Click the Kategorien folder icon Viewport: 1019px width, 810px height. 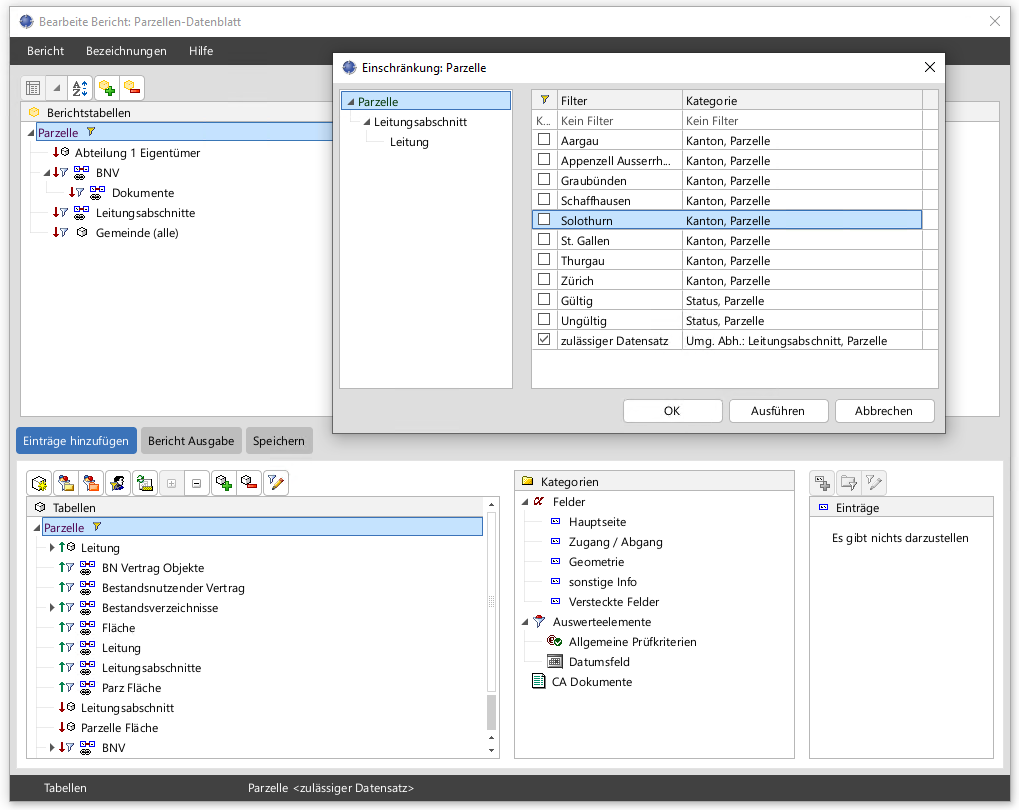coord(528,481)
